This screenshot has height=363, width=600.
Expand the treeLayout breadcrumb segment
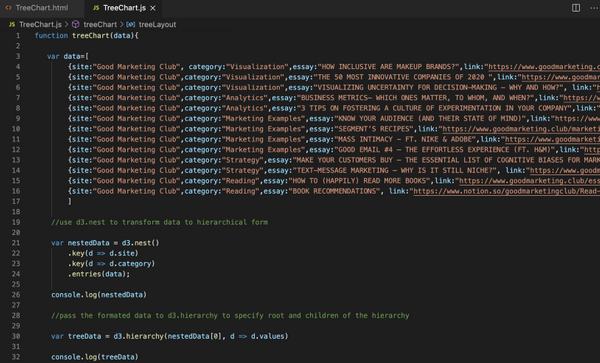157,24
